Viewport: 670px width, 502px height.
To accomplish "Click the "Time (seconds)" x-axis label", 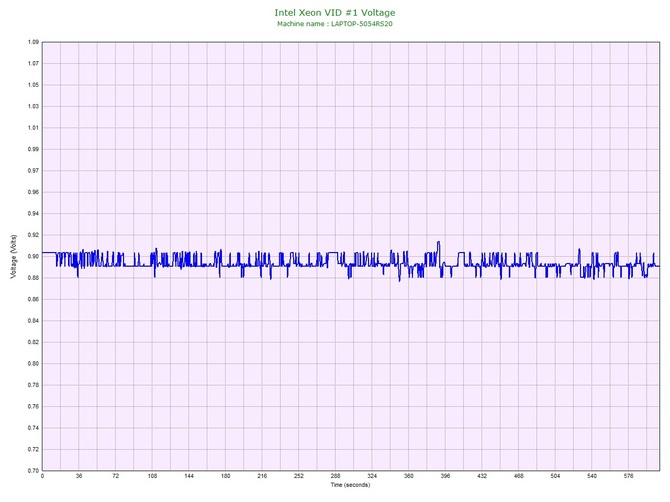I will pos(350,484).
